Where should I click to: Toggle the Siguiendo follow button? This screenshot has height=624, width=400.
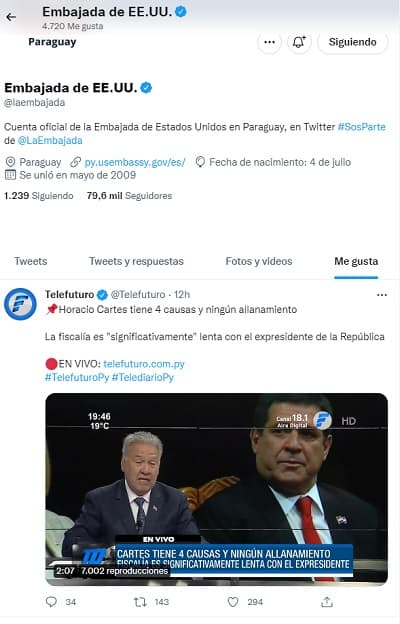coord(352,42)
